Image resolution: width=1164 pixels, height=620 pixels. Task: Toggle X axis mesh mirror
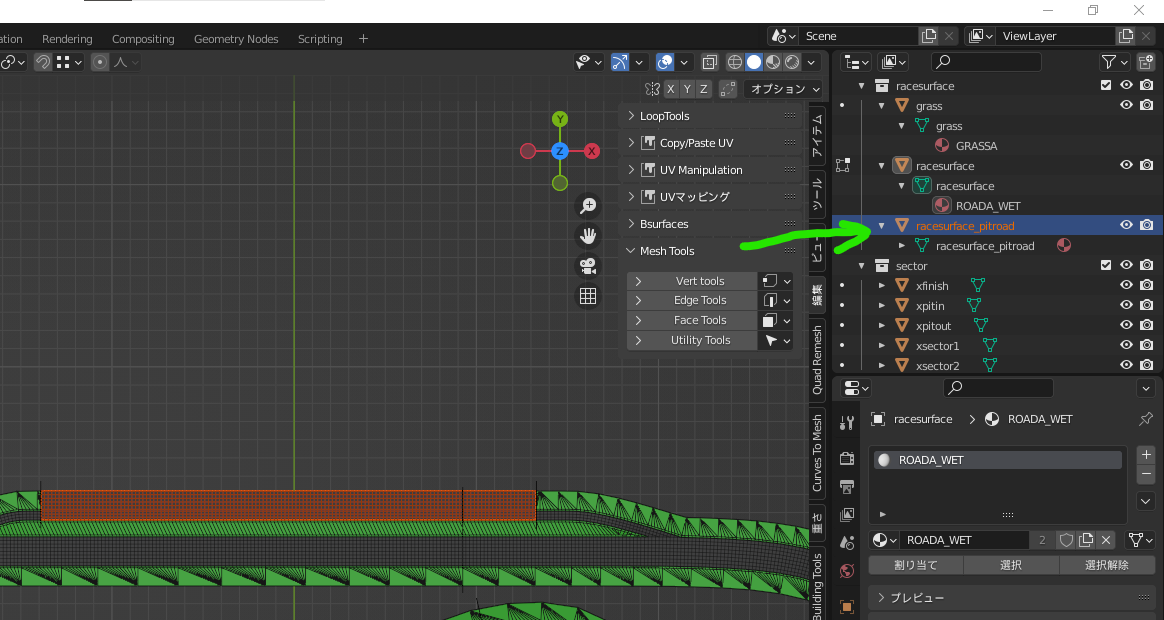(670, 89)
